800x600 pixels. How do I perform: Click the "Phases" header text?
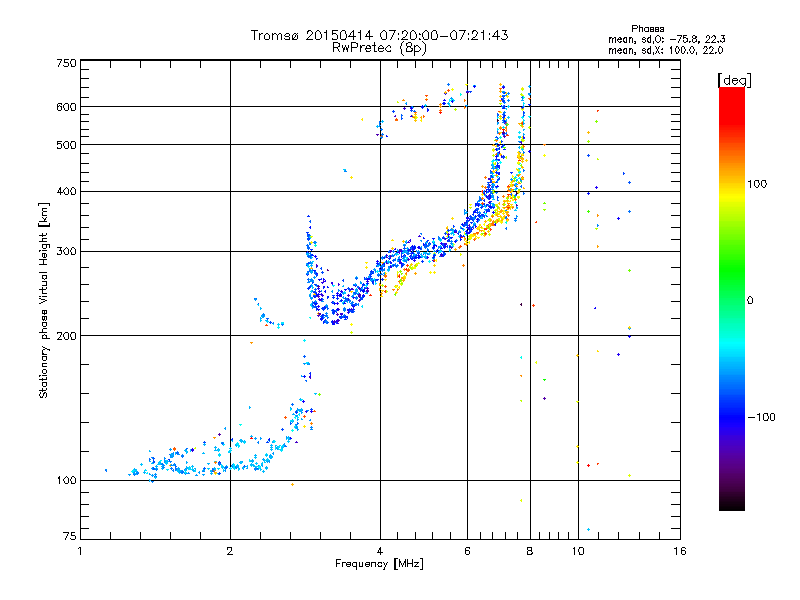pos(647,29)
